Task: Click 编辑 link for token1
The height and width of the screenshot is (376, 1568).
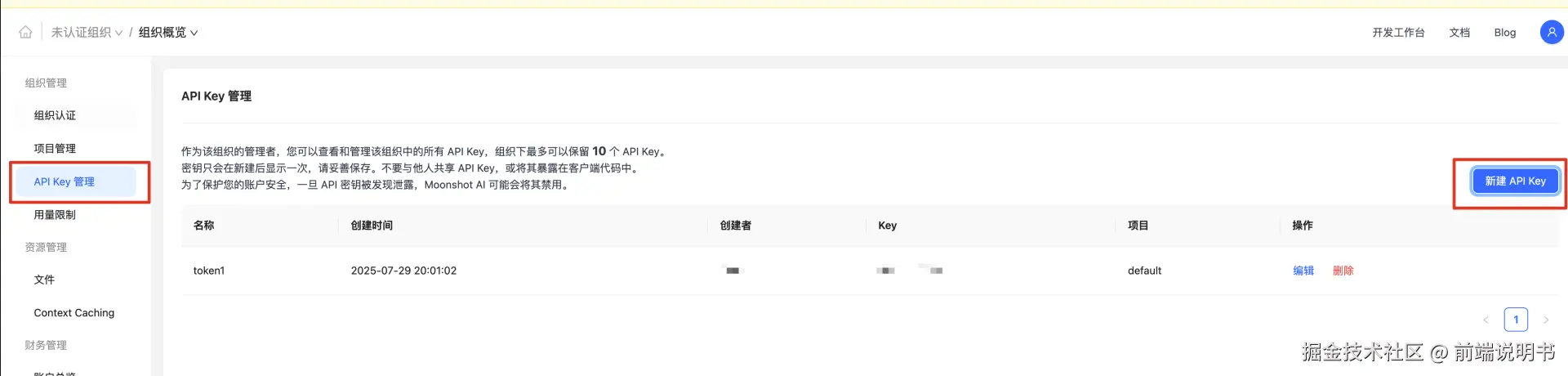Action: click(x=1303, y=271)
